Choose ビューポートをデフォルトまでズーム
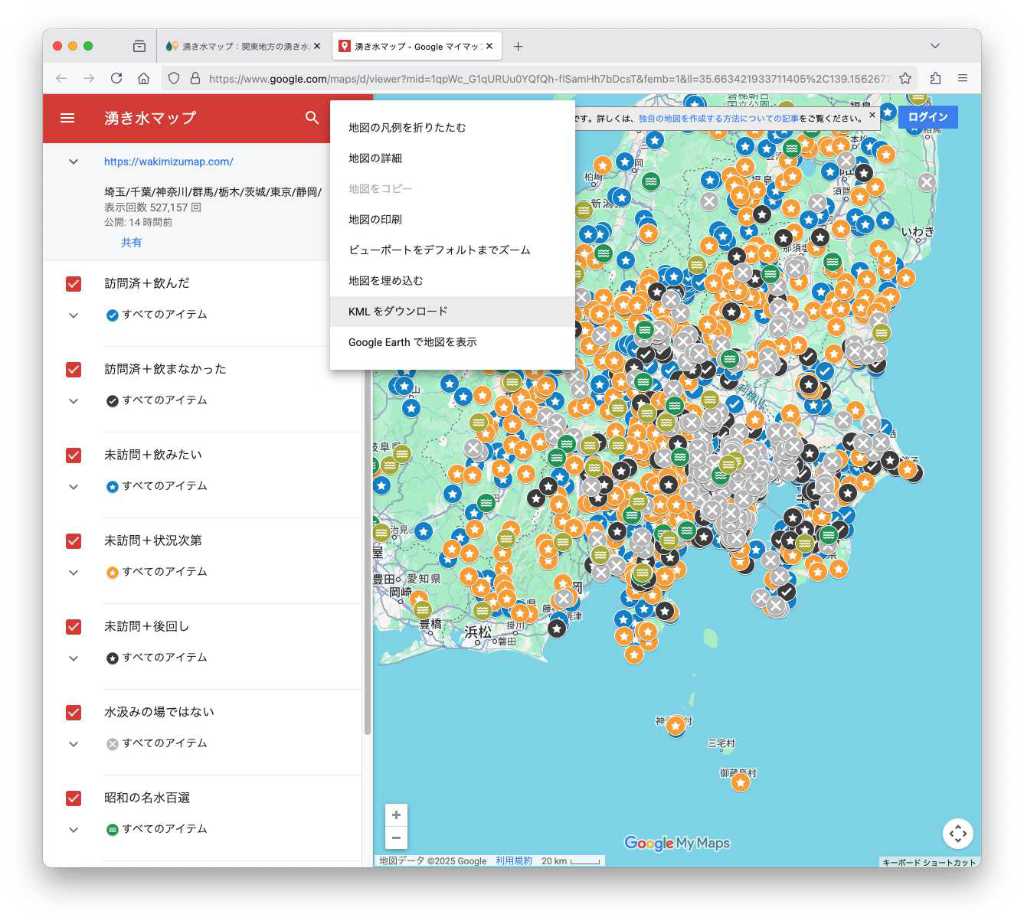 tap(453, 250)
